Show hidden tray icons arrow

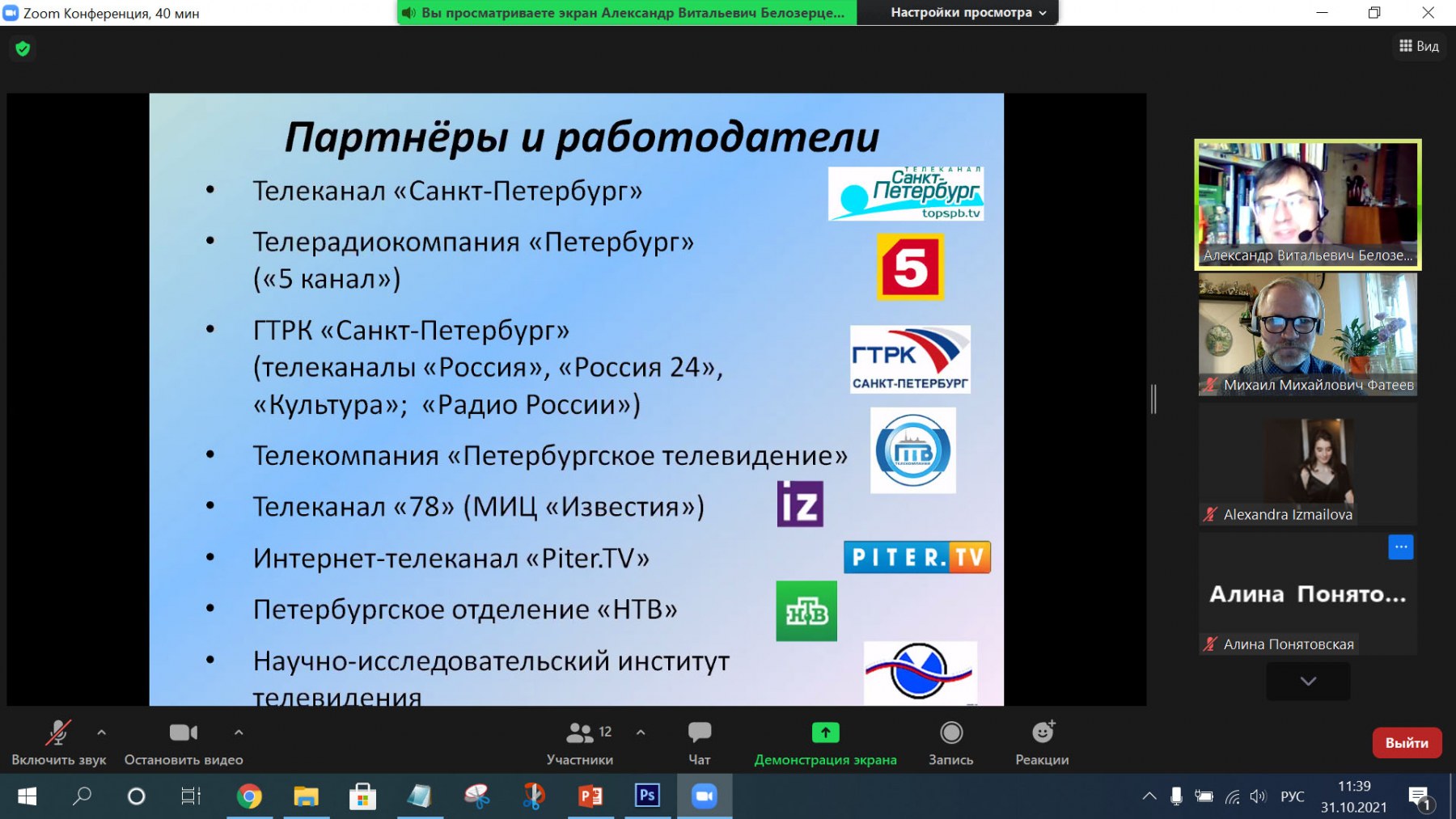click(1149, 796)
